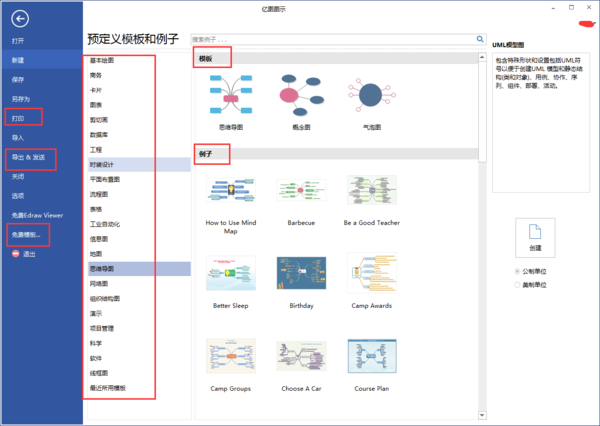Screen dimensions: 600x426
Task: Select the 科学 category
Action: pos(96,343)
